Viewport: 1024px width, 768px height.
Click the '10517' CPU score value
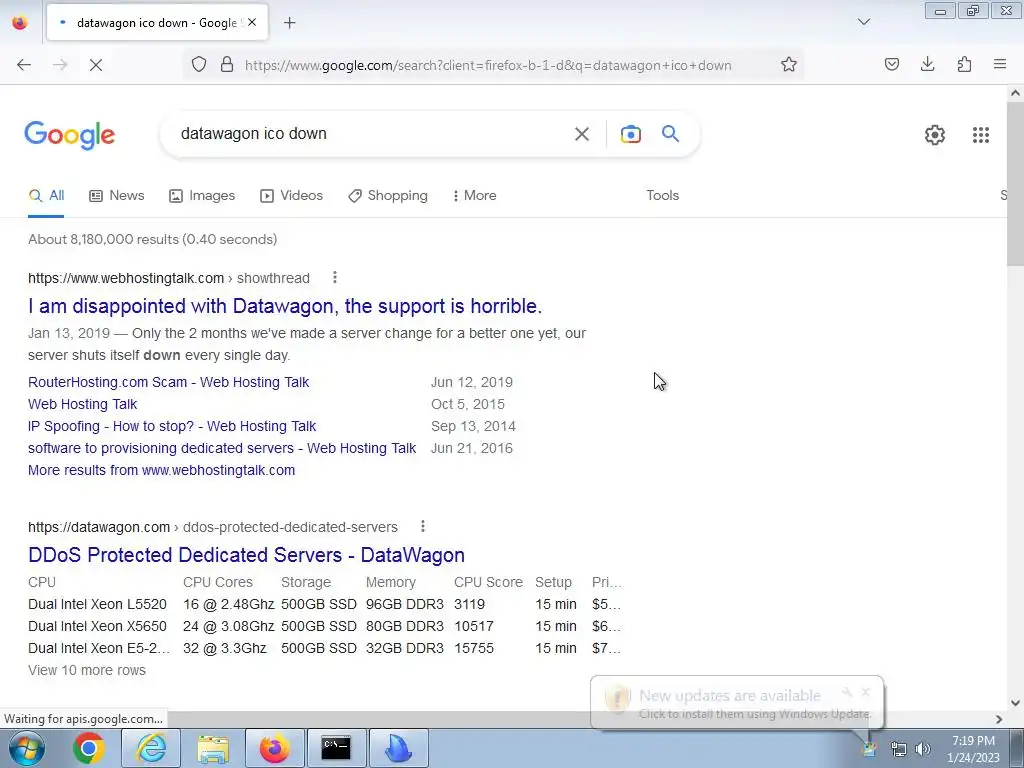coord(473,626)
